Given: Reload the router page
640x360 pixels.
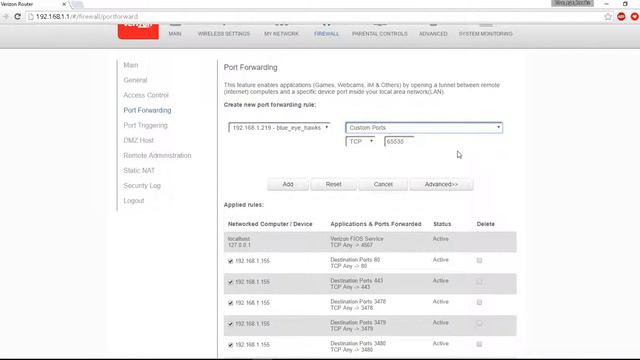Looking at the screenshot, I should [x=18, y=17].
